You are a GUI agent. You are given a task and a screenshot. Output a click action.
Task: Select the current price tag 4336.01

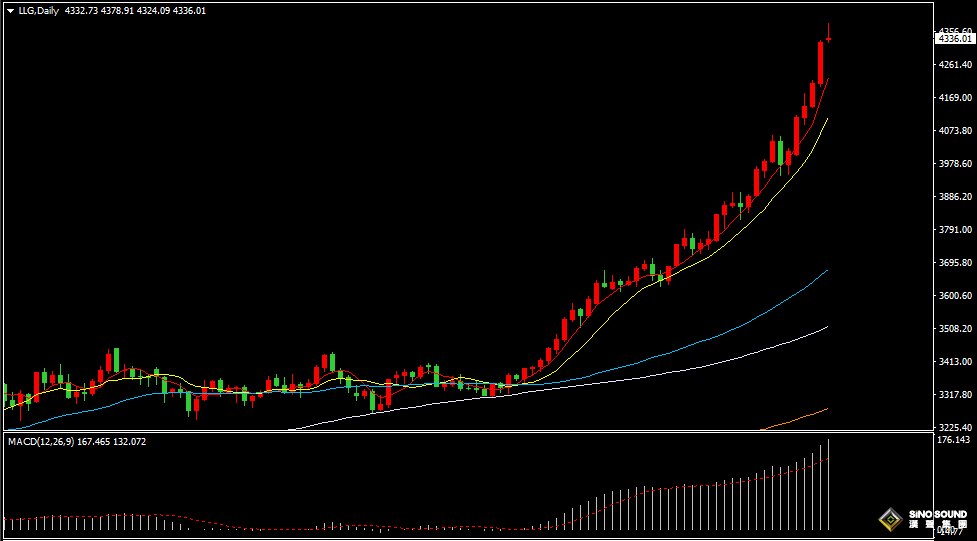point(953,38)
